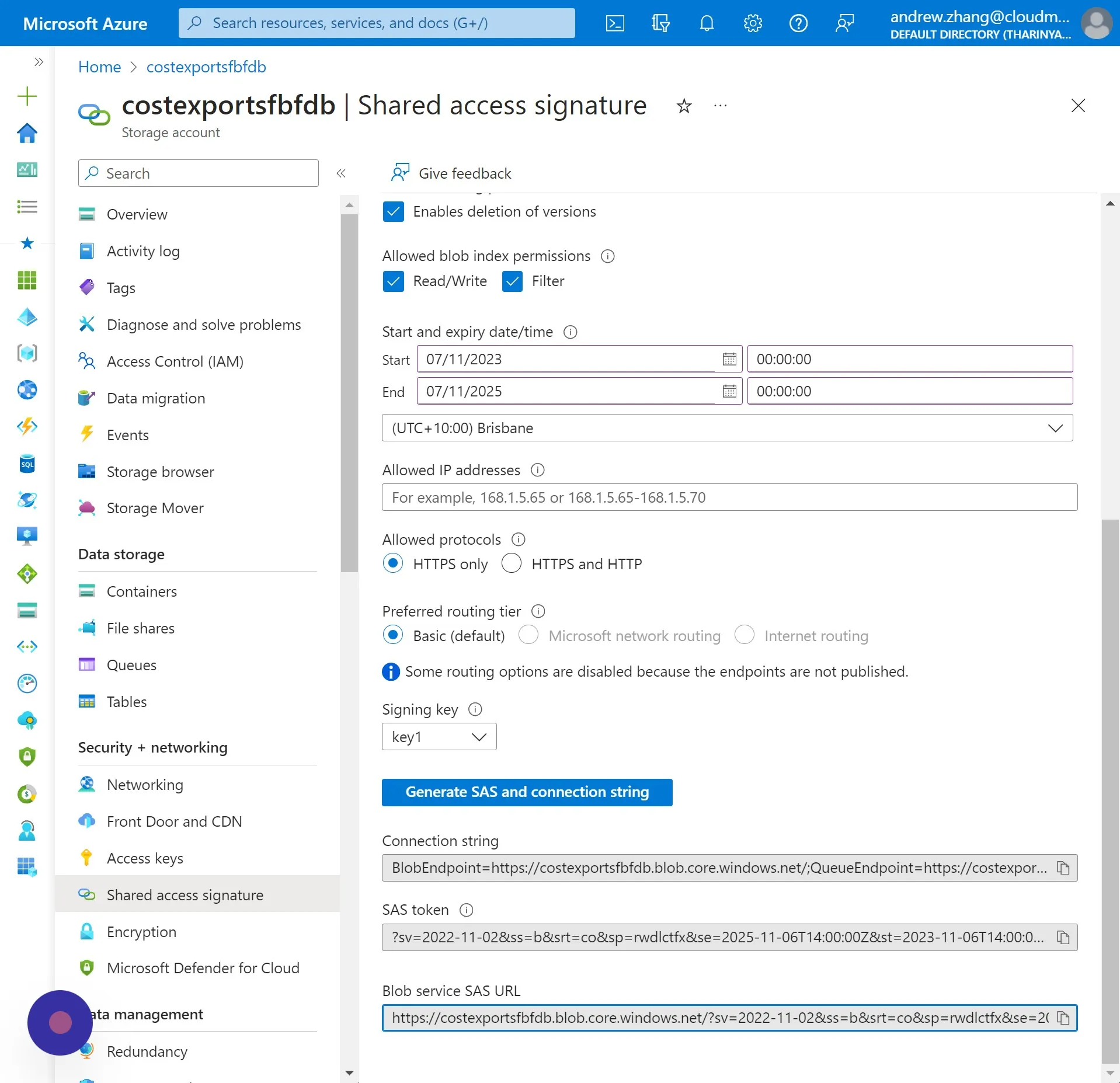Open the SQL databases icon in left rail

coord(27,464)
